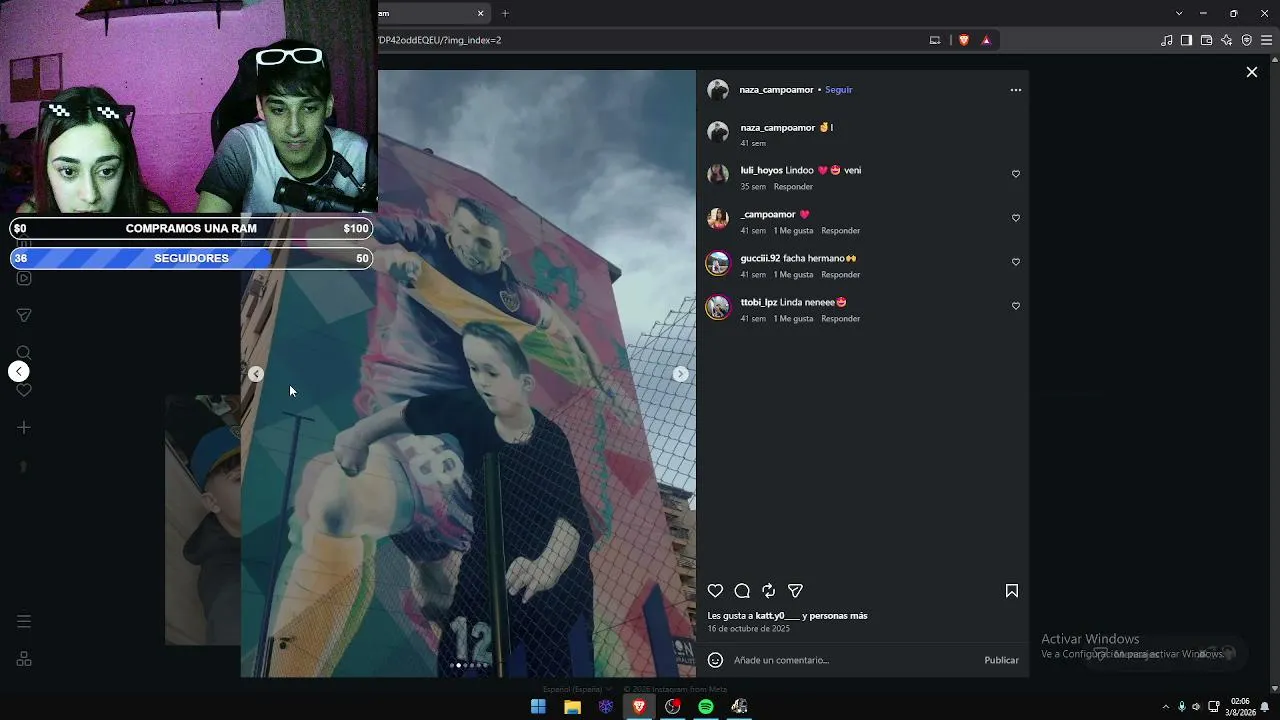The height and width of the screenshot is (720, 1280).
Task: Follow naza_campoamor with the Seguir link
Action: (839, 90)
